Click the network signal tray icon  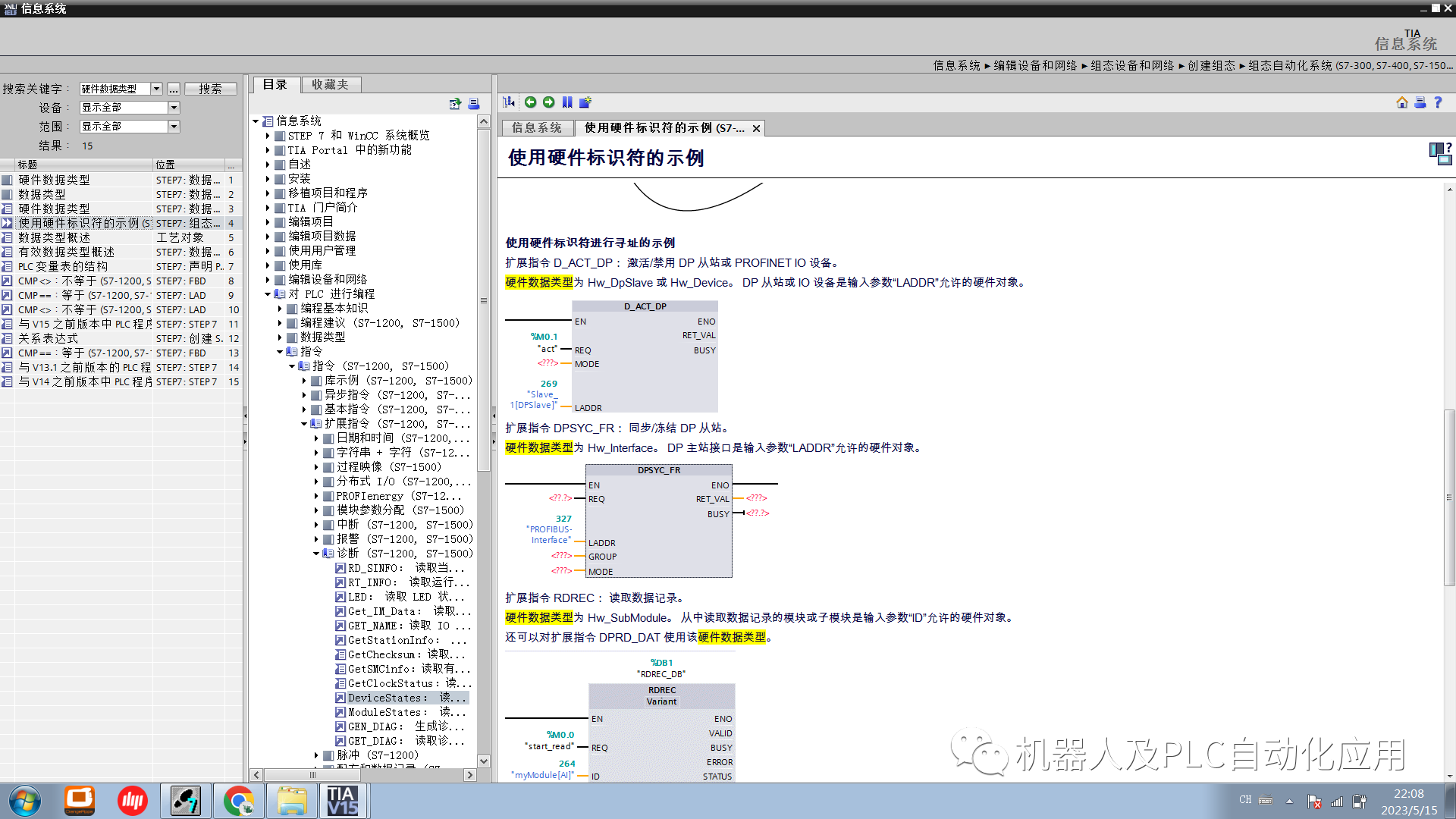[1337, 801]
